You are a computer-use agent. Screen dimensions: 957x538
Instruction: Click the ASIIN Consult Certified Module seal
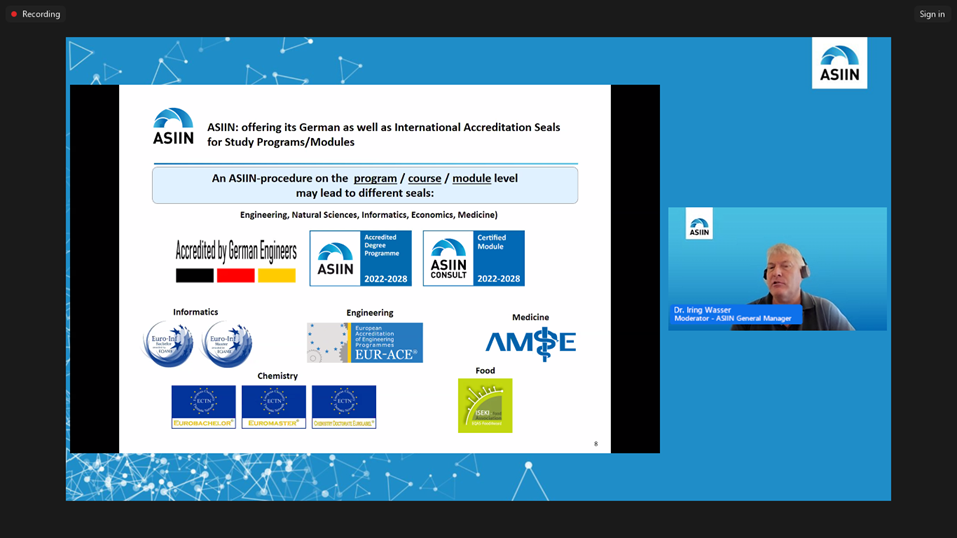(474, 258)
